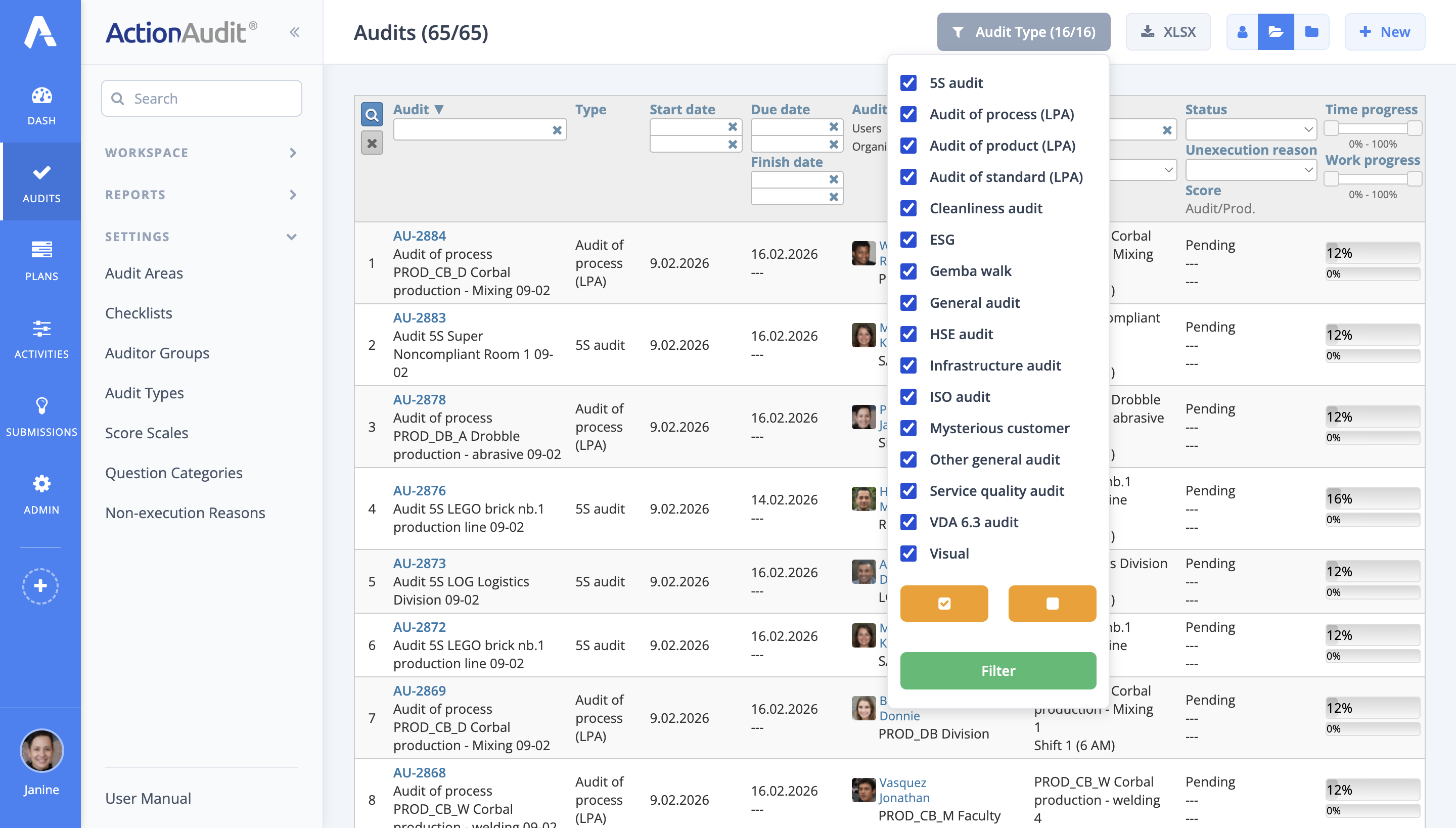Viewport: 1456px width, 828px height.
Task: Open the Plans section
Action: click(40, 260)
